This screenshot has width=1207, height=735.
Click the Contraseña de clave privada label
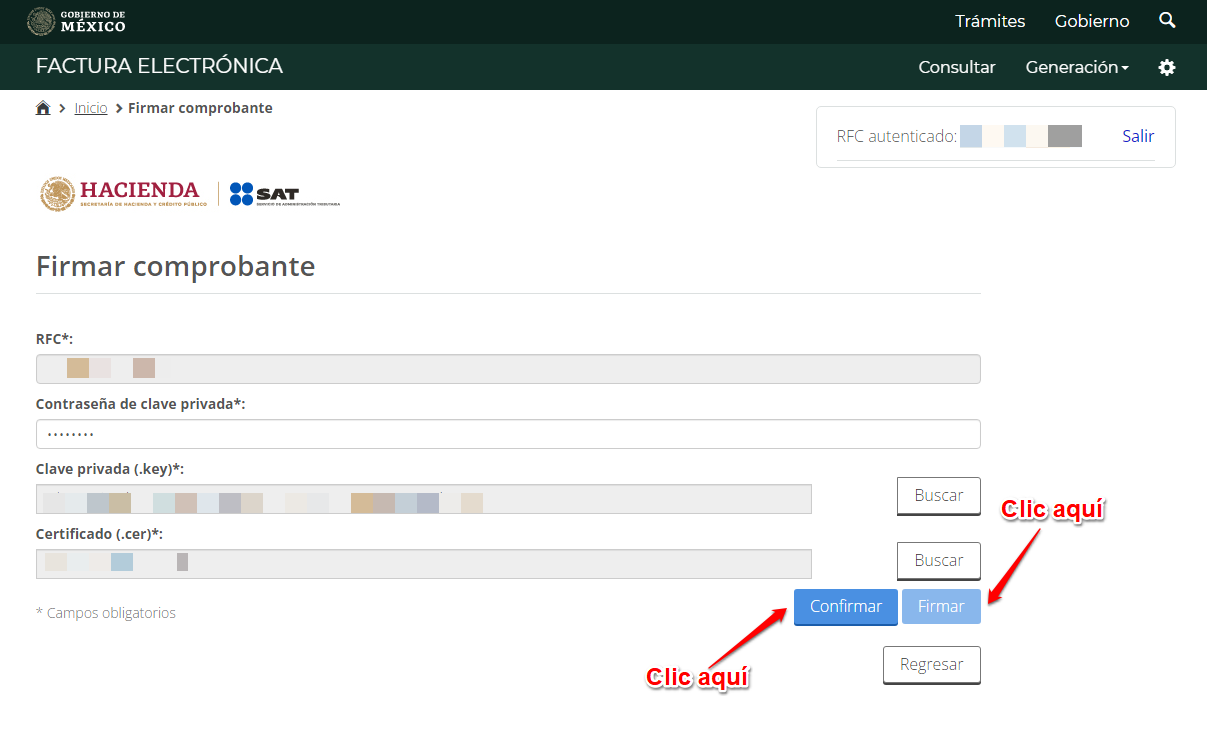141,404
